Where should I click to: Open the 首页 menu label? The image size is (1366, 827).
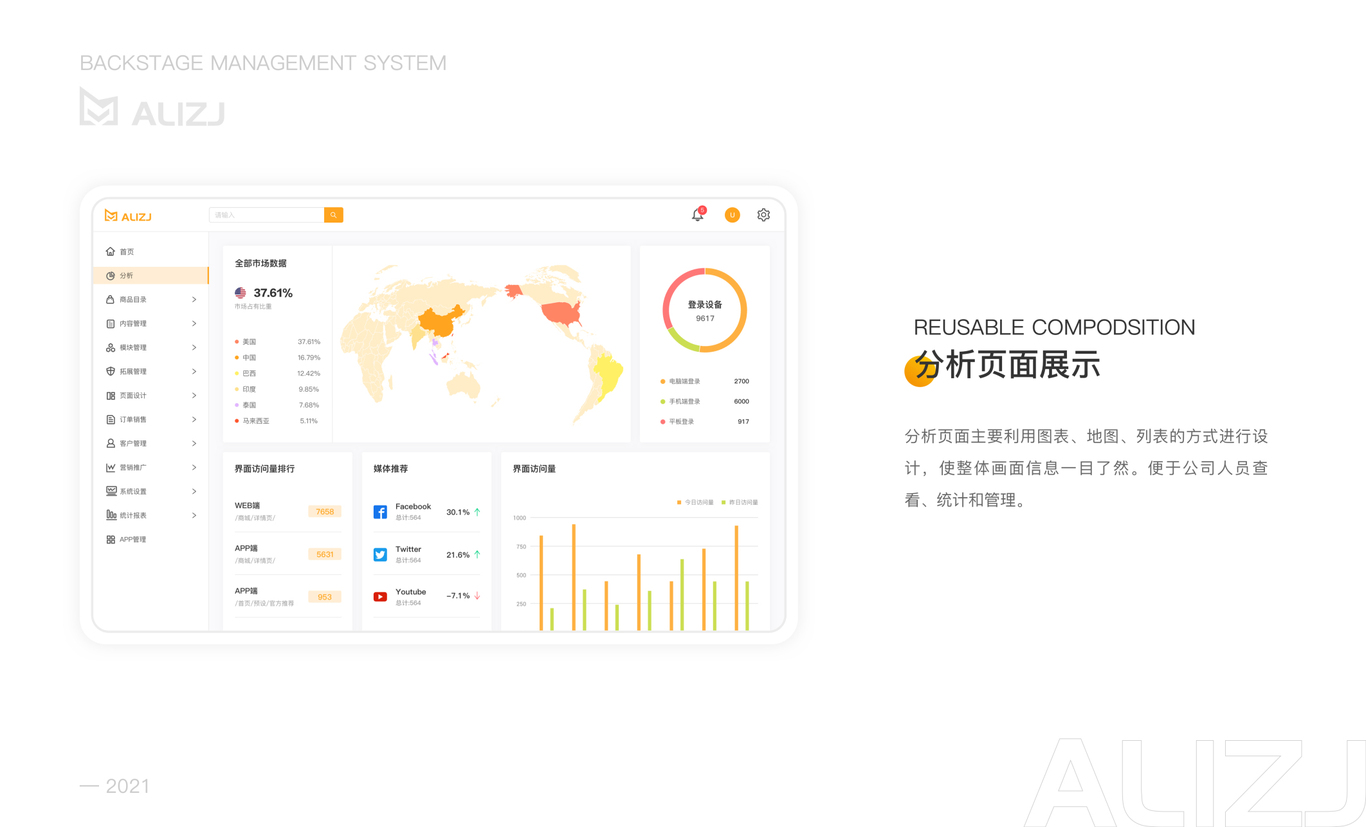(127, 252)
